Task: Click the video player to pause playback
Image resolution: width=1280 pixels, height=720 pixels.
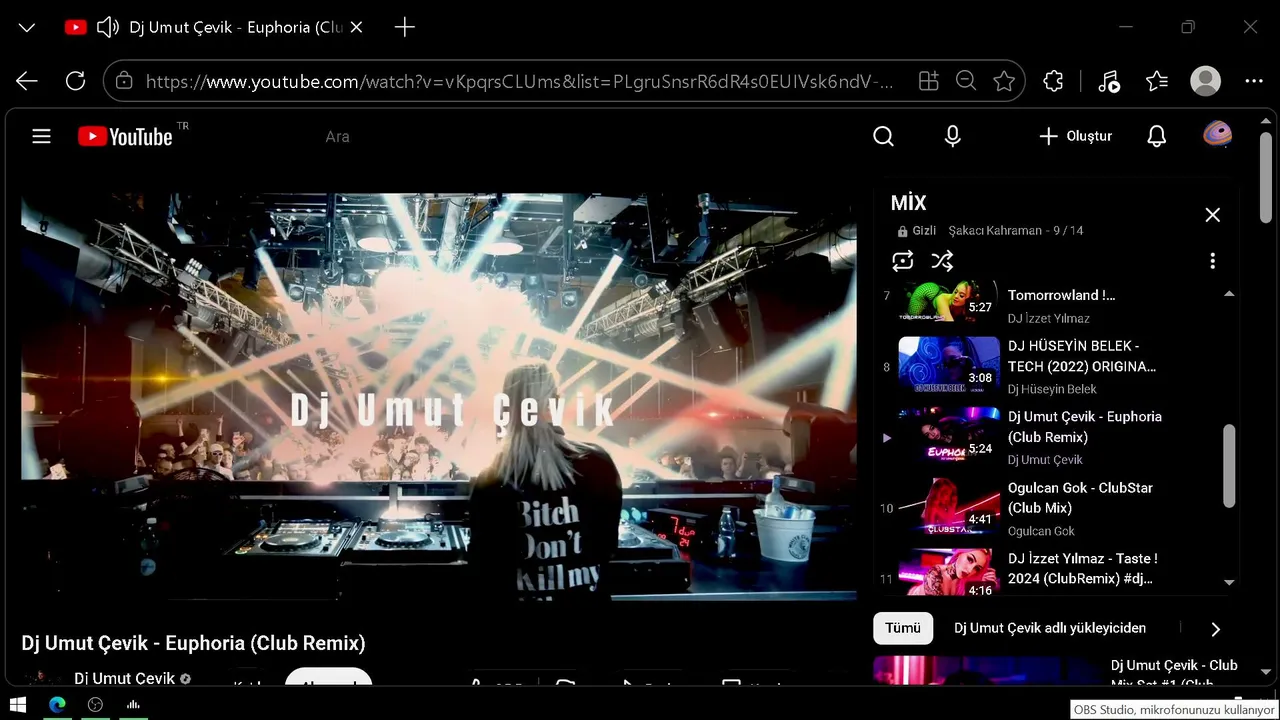Action: 439,397
